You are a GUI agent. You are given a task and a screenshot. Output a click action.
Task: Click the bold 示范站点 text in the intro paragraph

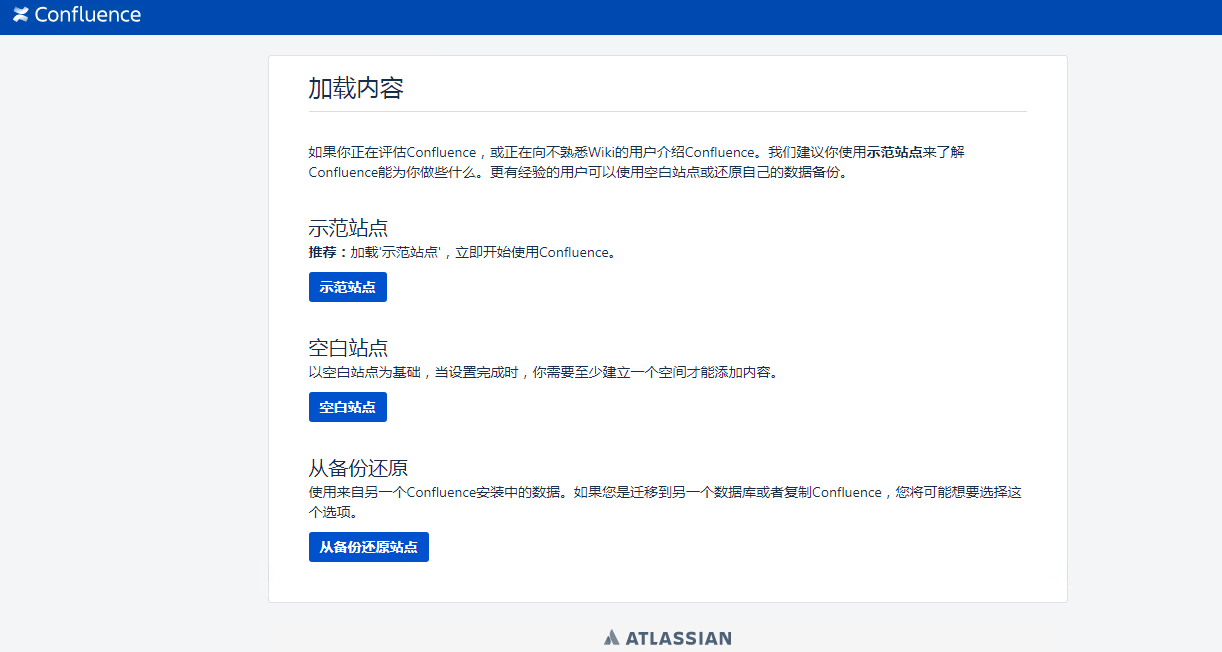click(x=894, y=152)
